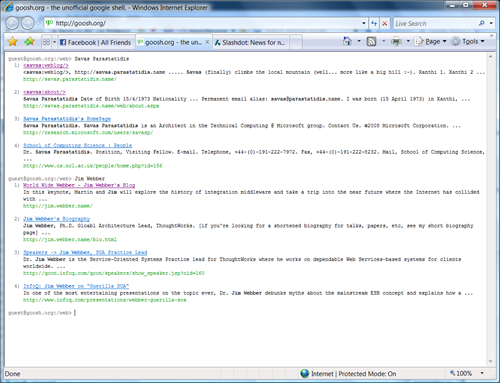Image resolution: width=500 pixels, height=383 pixels.
Task: Click the Live Search input box
Action: click(x=435, y=23)
